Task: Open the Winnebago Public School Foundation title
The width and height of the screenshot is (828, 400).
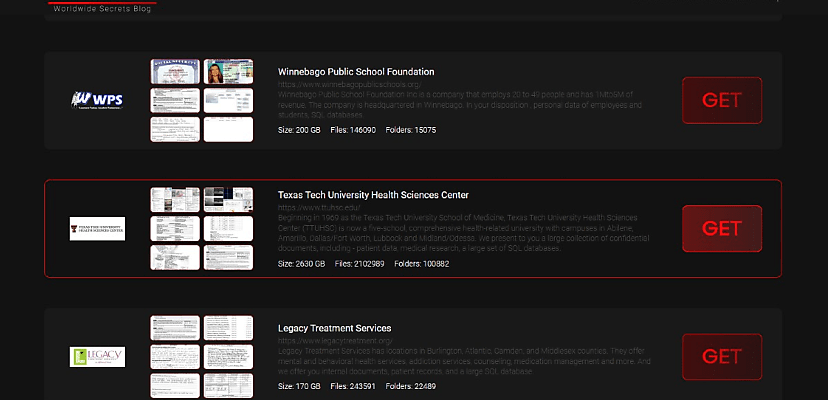Action: coord(356,72)
